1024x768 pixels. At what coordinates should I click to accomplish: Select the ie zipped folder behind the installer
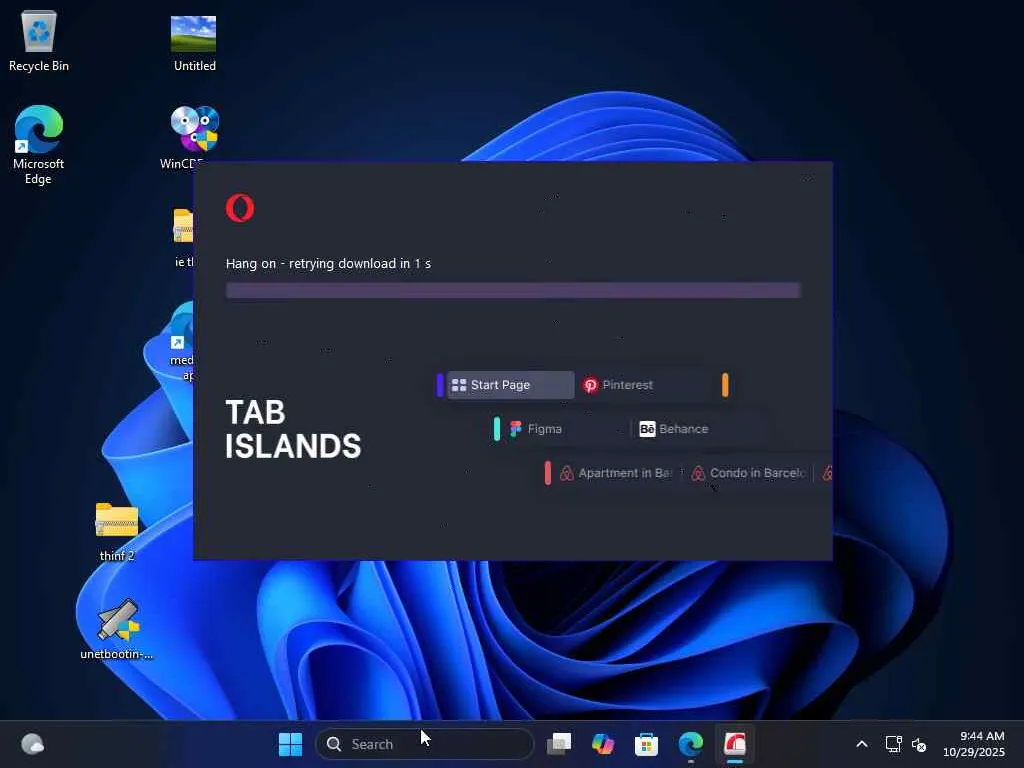tap(184, 238)
